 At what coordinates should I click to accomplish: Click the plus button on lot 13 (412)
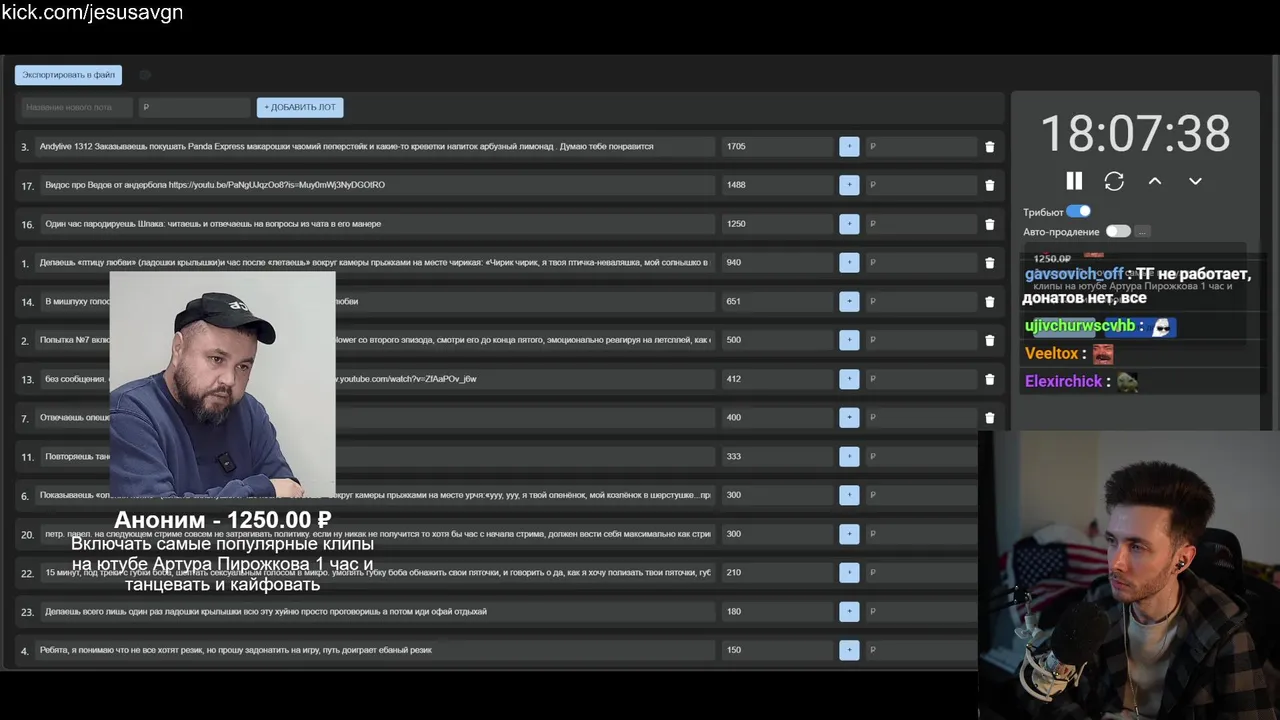coord(849,379)
